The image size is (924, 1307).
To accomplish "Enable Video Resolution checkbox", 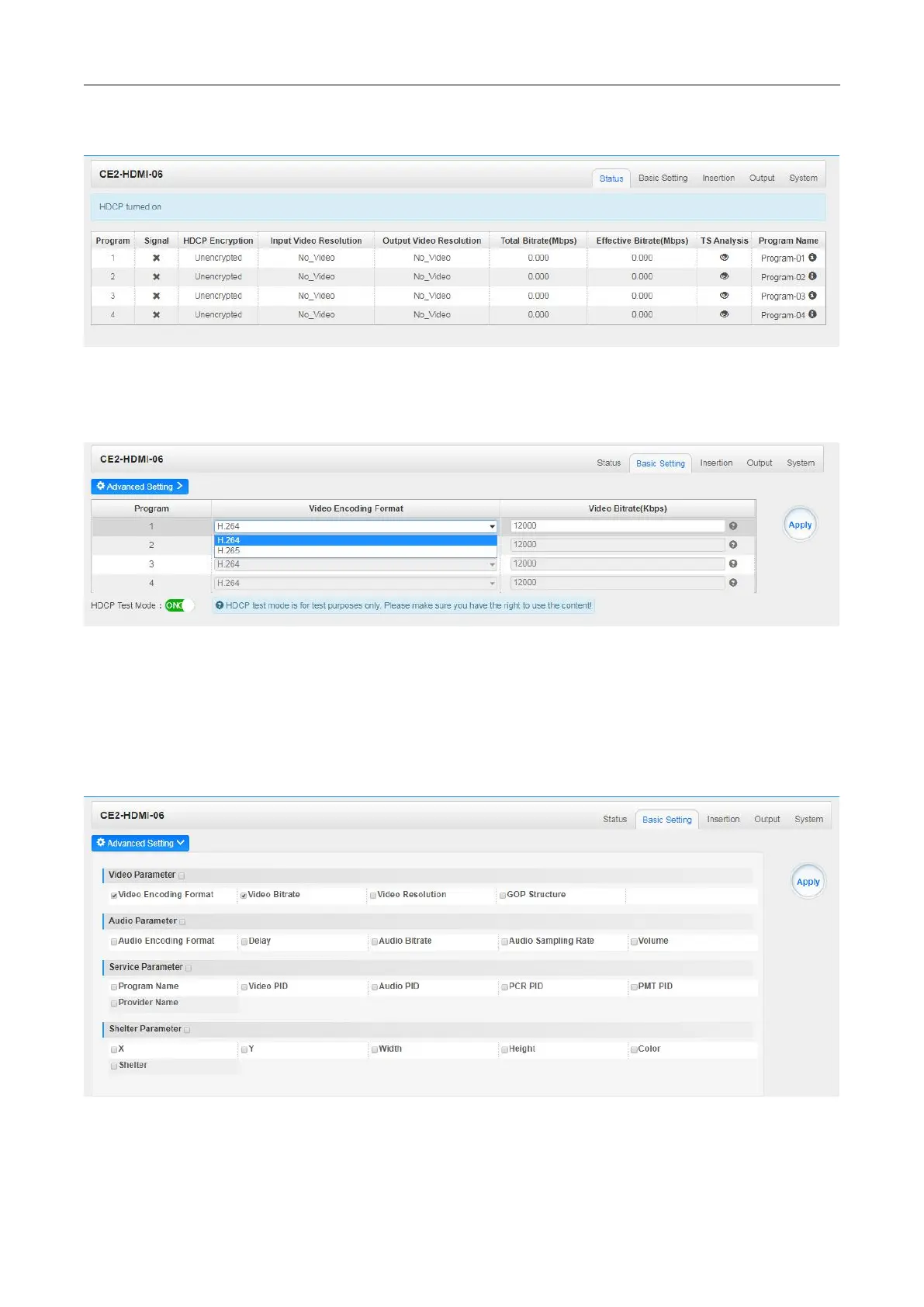I will point(373,896).
